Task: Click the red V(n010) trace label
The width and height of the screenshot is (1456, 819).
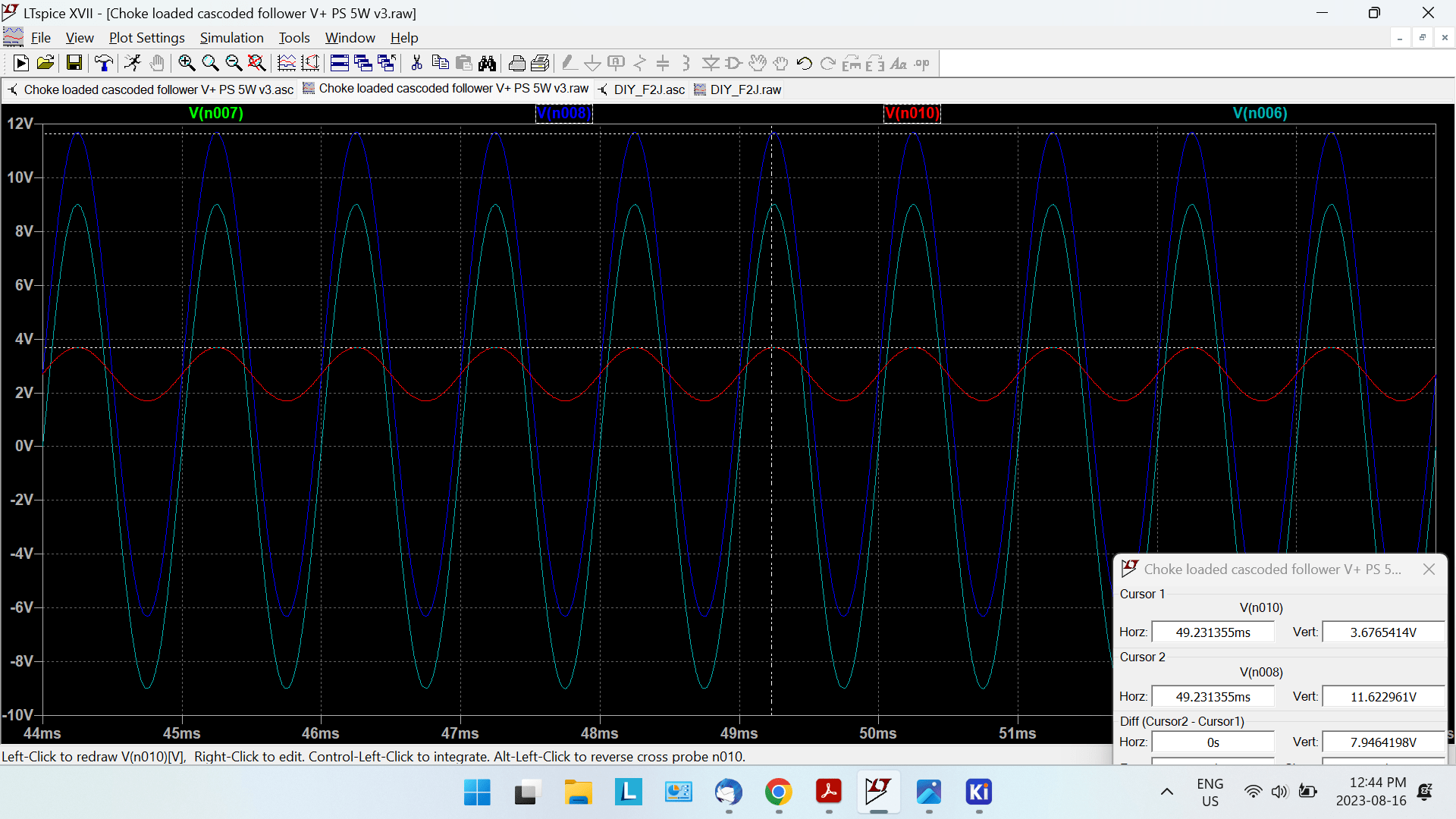Action: pyautogui.click(x=912, y=113)
